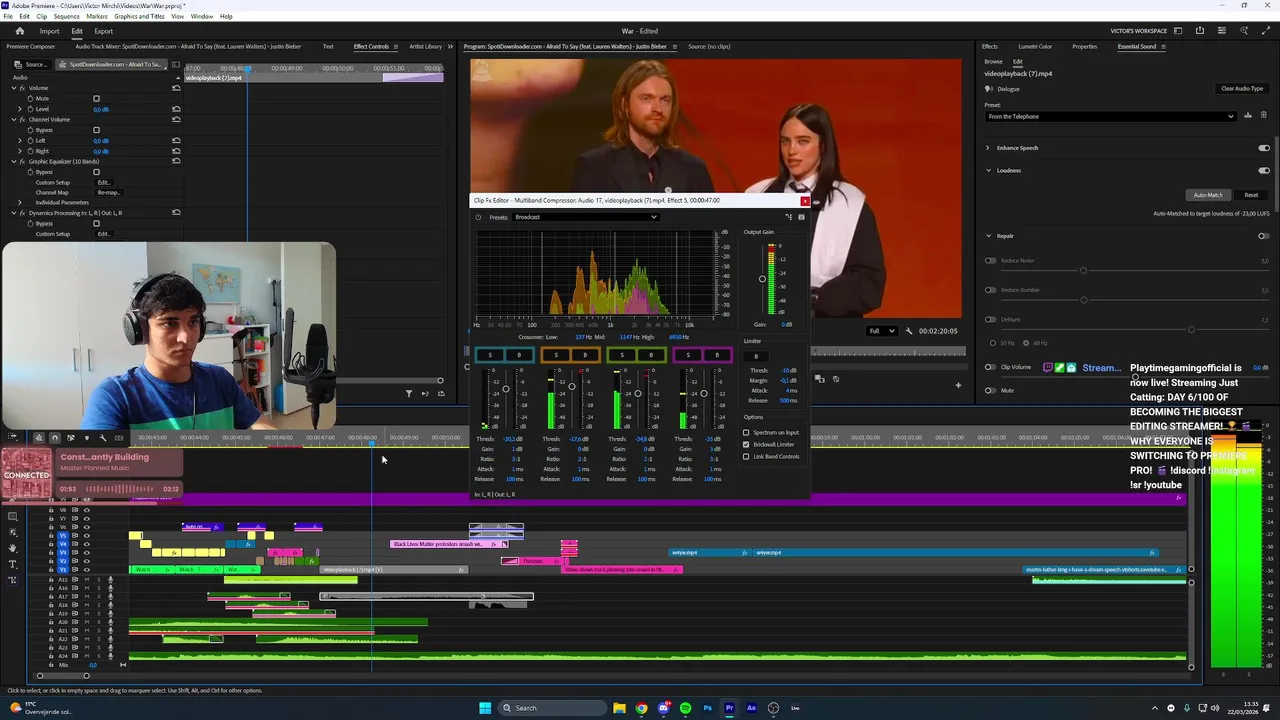Toggle Level animation stopwatch
This screenshot has width=1280, height=720.
(30, 109)
